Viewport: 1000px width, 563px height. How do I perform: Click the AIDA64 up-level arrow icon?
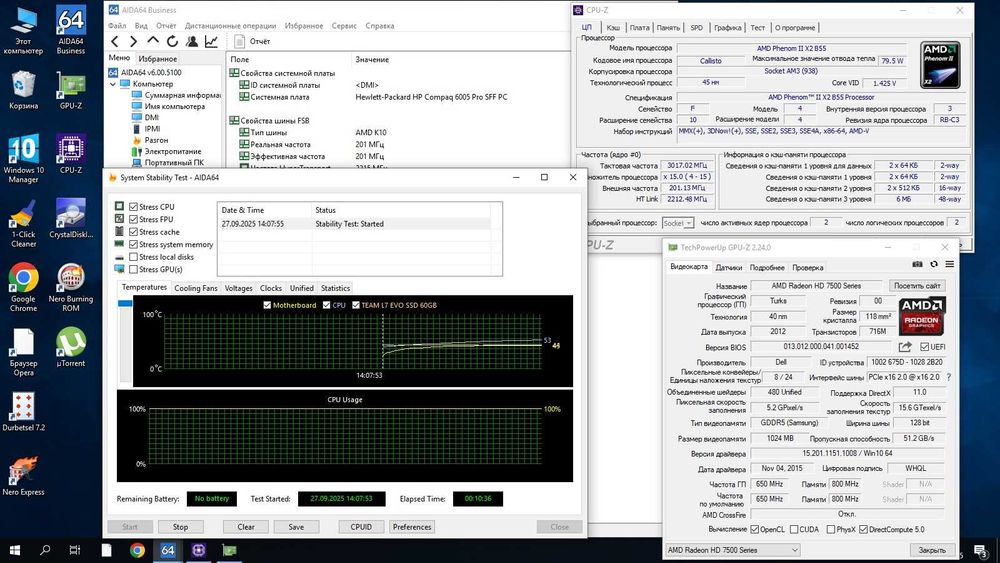coord(153,41)
